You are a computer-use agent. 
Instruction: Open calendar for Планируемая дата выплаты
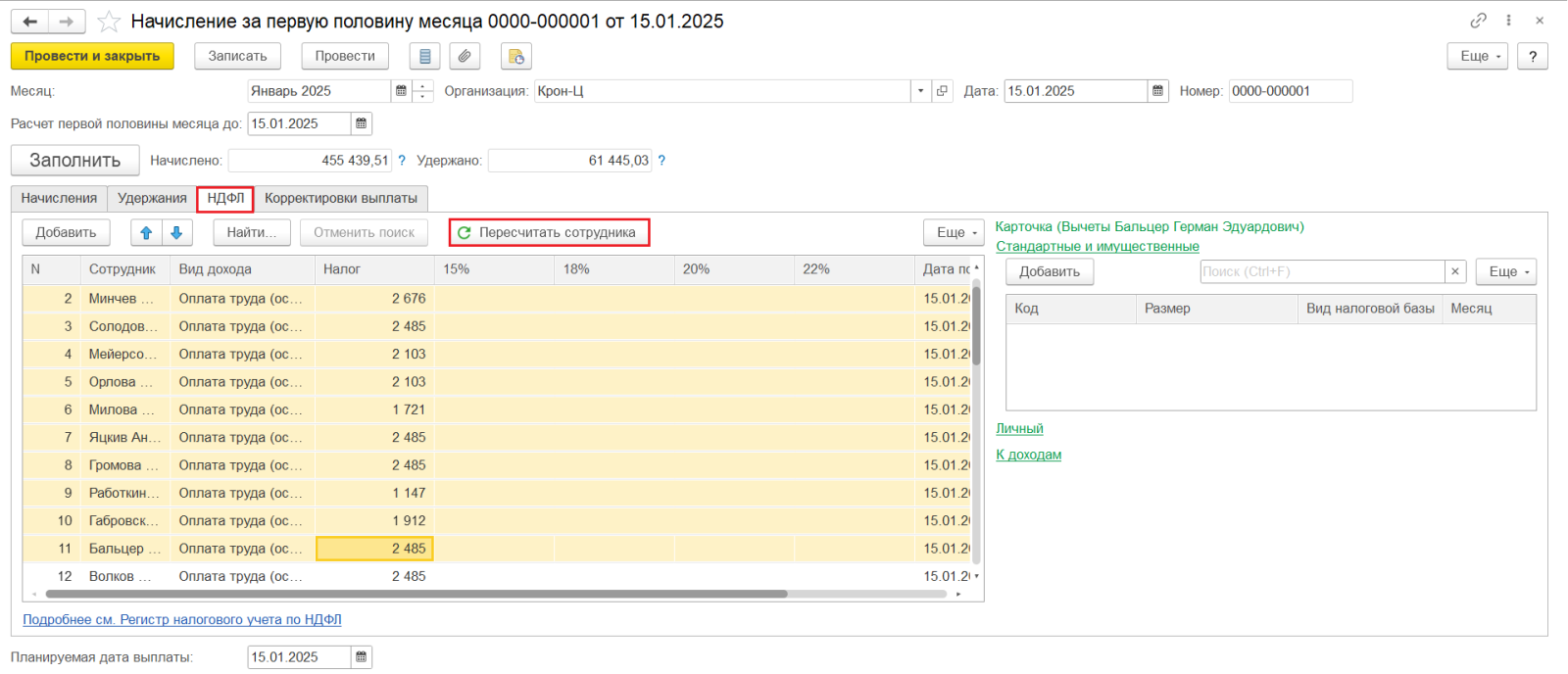[x=361, y=657]
